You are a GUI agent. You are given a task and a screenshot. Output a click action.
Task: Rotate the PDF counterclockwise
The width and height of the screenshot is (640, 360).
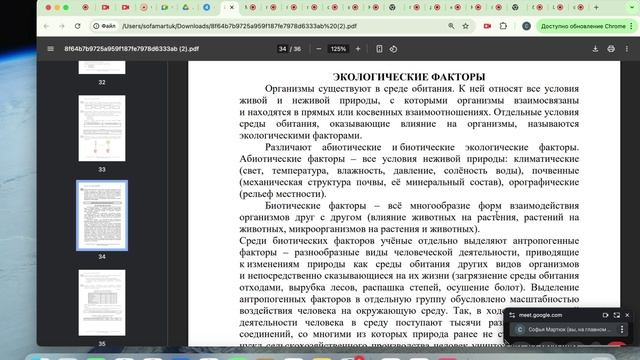pyautogui.click(x=393, y=49)
